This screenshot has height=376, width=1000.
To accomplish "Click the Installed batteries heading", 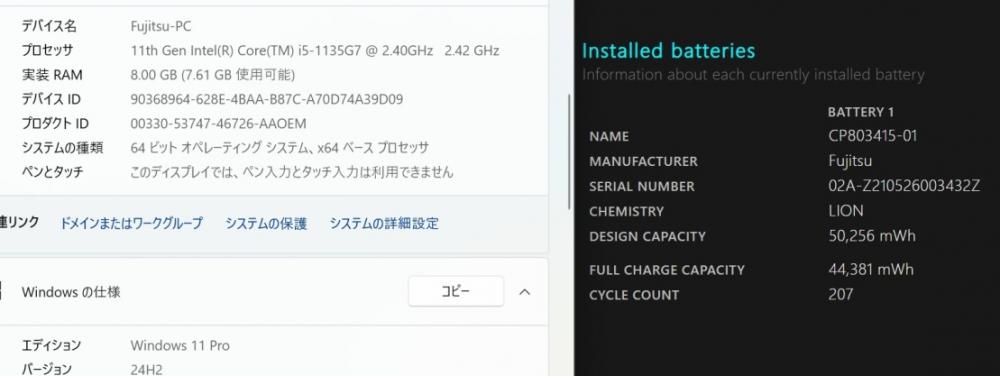I will 668,50.
